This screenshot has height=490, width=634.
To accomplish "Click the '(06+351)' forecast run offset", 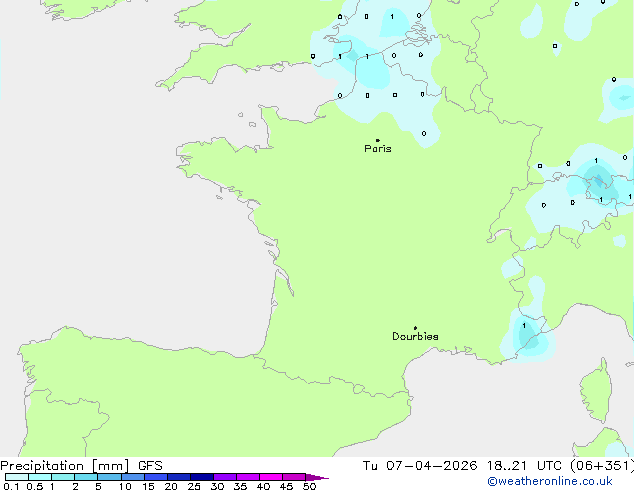I will (602, 466).
